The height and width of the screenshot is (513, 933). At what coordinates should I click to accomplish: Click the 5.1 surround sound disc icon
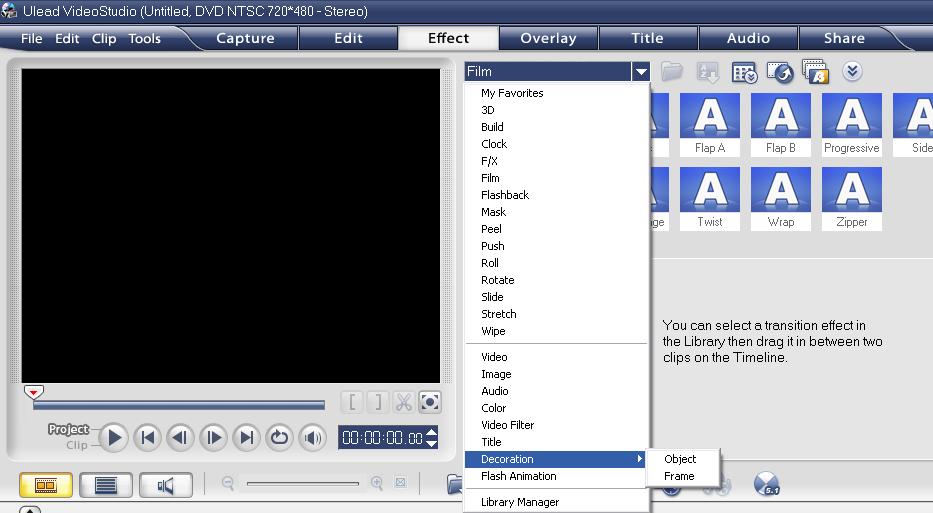(x=766, y=483)
